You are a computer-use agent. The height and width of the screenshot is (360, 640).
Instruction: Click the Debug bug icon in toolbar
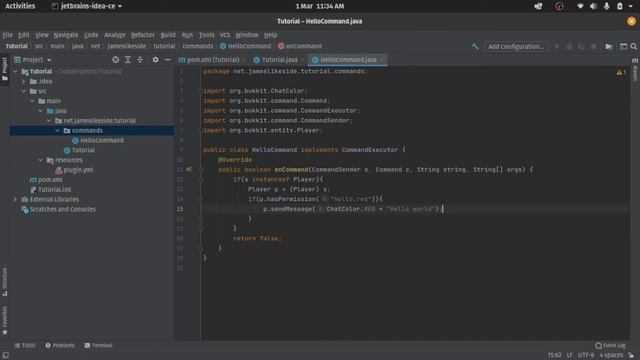click(569, 47)
